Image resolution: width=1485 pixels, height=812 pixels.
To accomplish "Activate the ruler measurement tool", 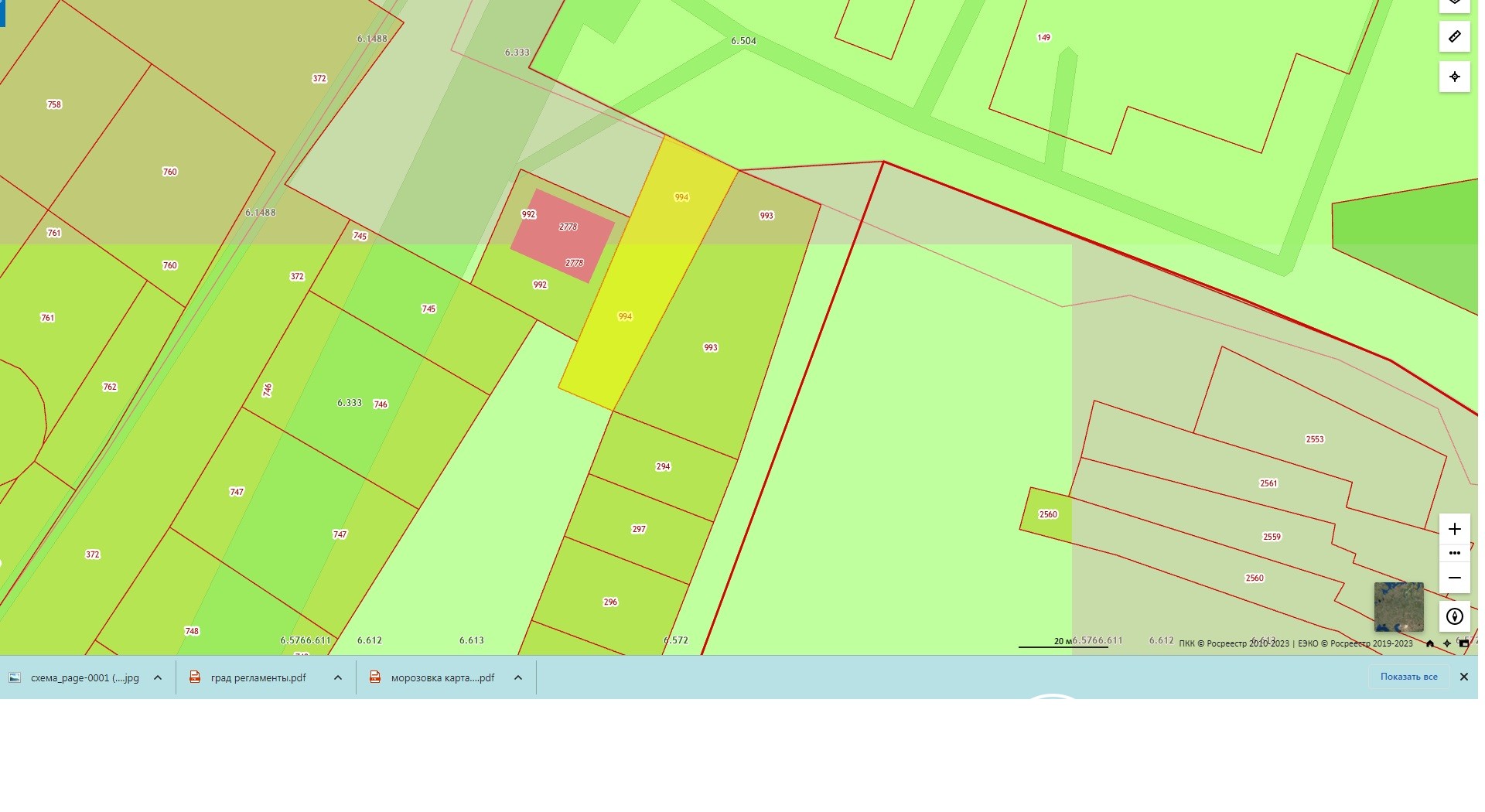I will tap(1454, 36).
